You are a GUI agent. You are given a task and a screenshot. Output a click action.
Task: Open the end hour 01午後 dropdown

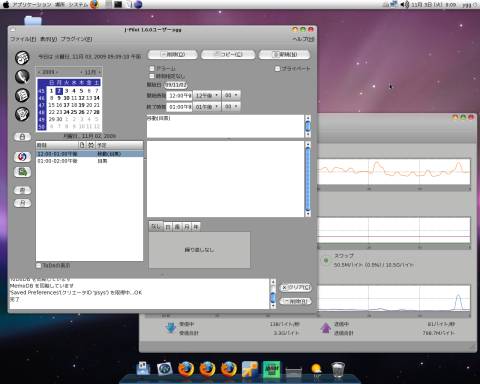(207, 107)
